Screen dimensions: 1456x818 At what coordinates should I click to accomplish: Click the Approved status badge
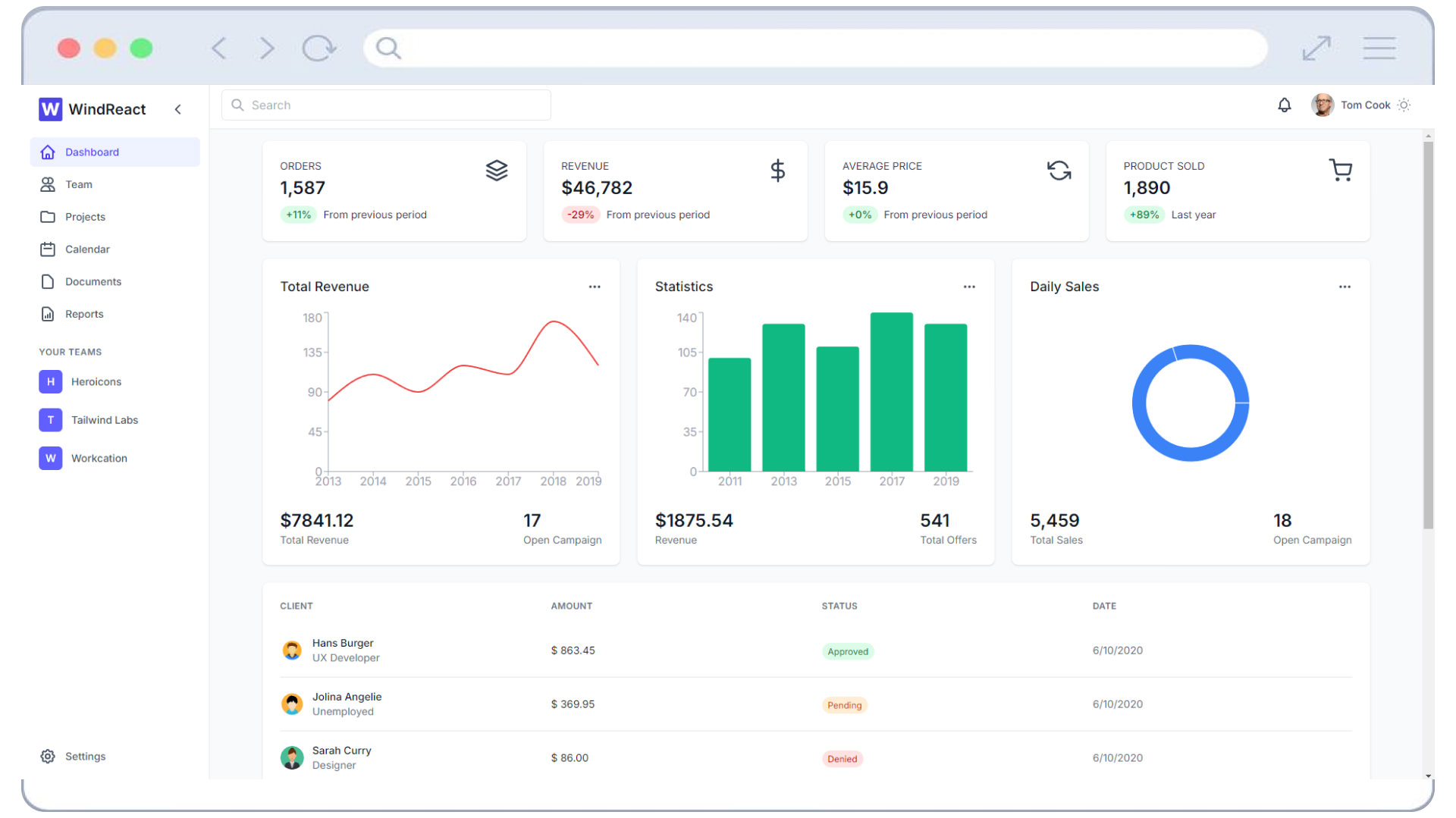point(848,651)
